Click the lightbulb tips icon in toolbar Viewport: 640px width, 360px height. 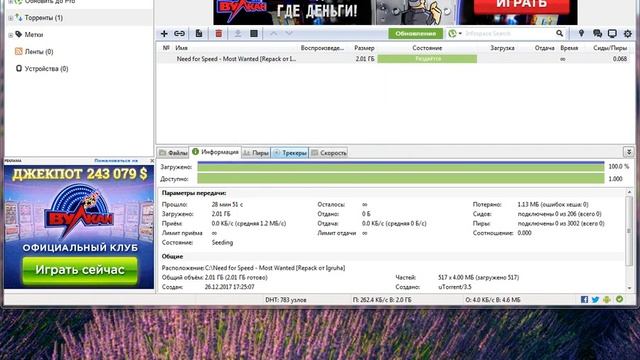point(581,33)
